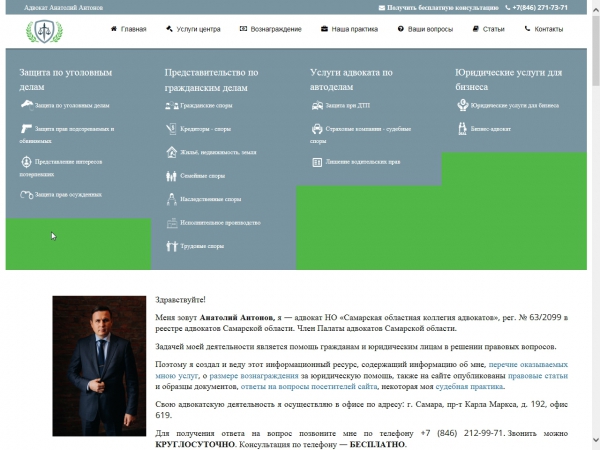Click the briefcase icon beside Наша практика

pos(324,29)
